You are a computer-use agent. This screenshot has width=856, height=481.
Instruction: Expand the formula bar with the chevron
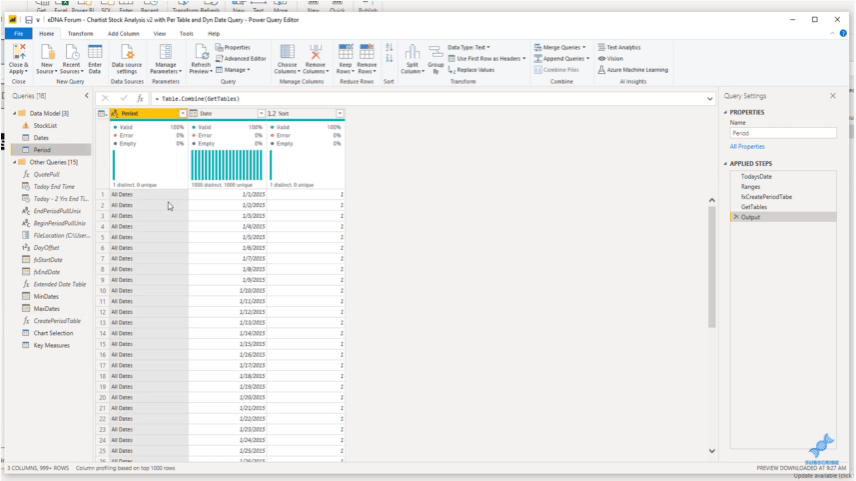point(710,99)
